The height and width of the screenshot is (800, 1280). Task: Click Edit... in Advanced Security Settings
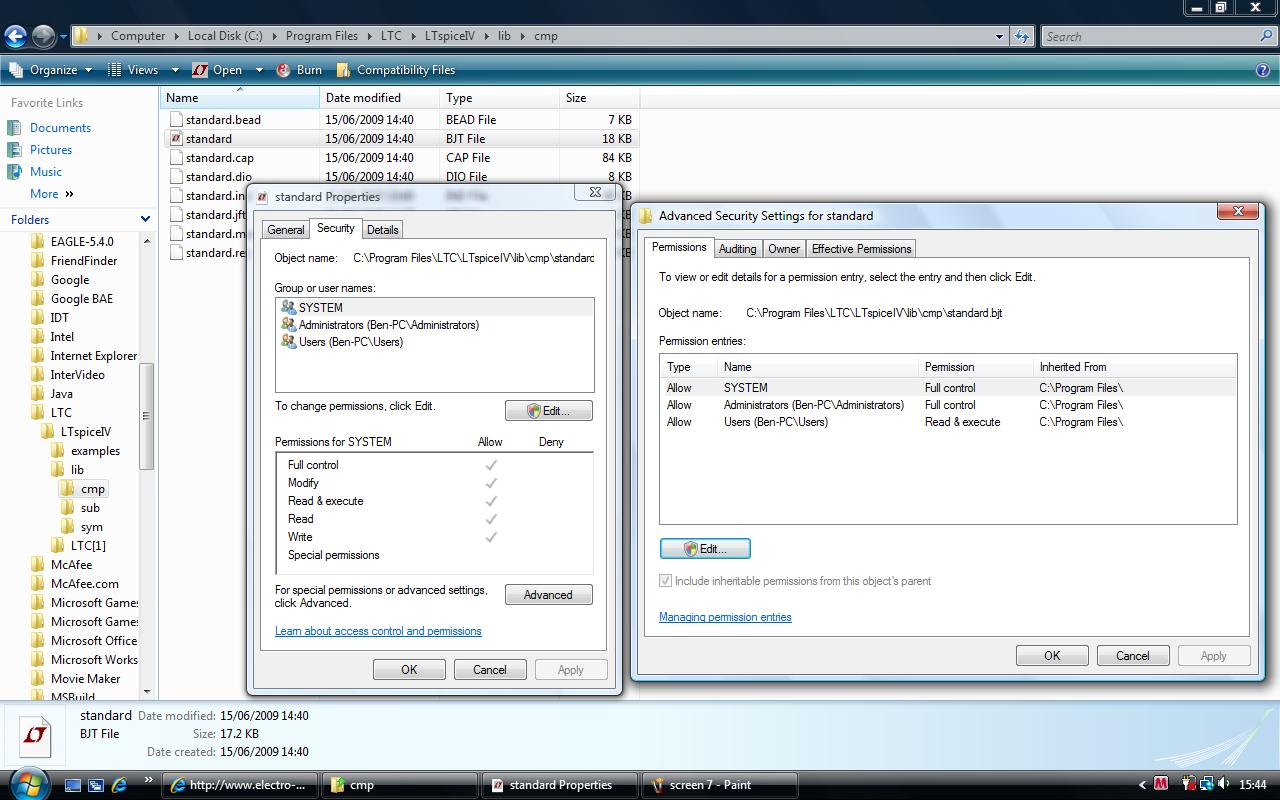click(705, 549)
